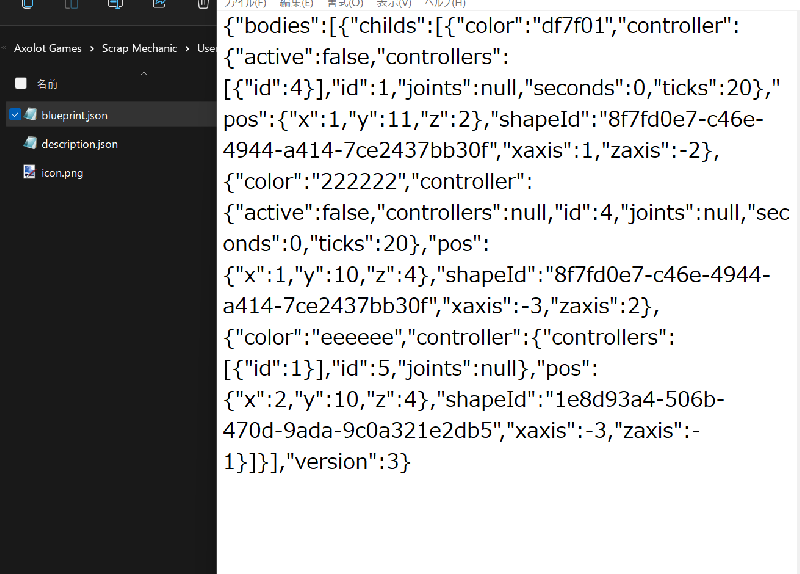Select the blueprint.json file icon

(32, 115)
